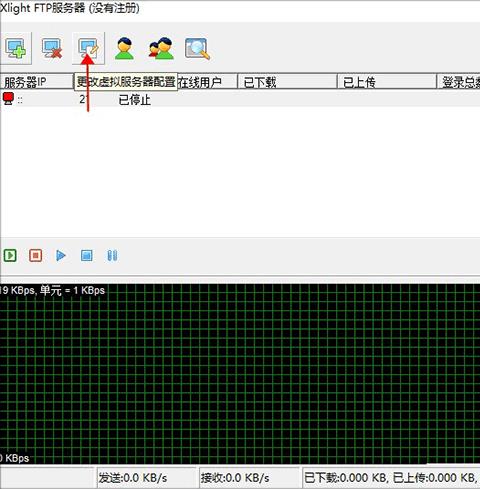480x489 pixels.
Task: Click the delete virtual server icon
Action: coord(52,49)
